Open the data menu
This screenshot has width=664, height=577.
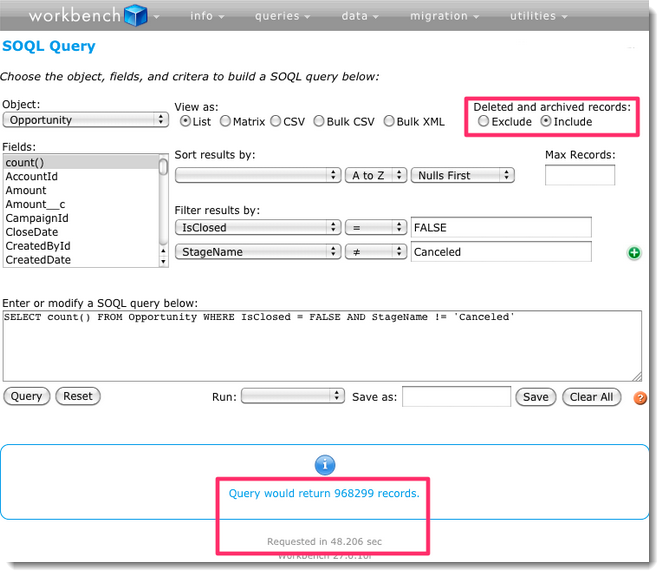[x=360, y=16]
